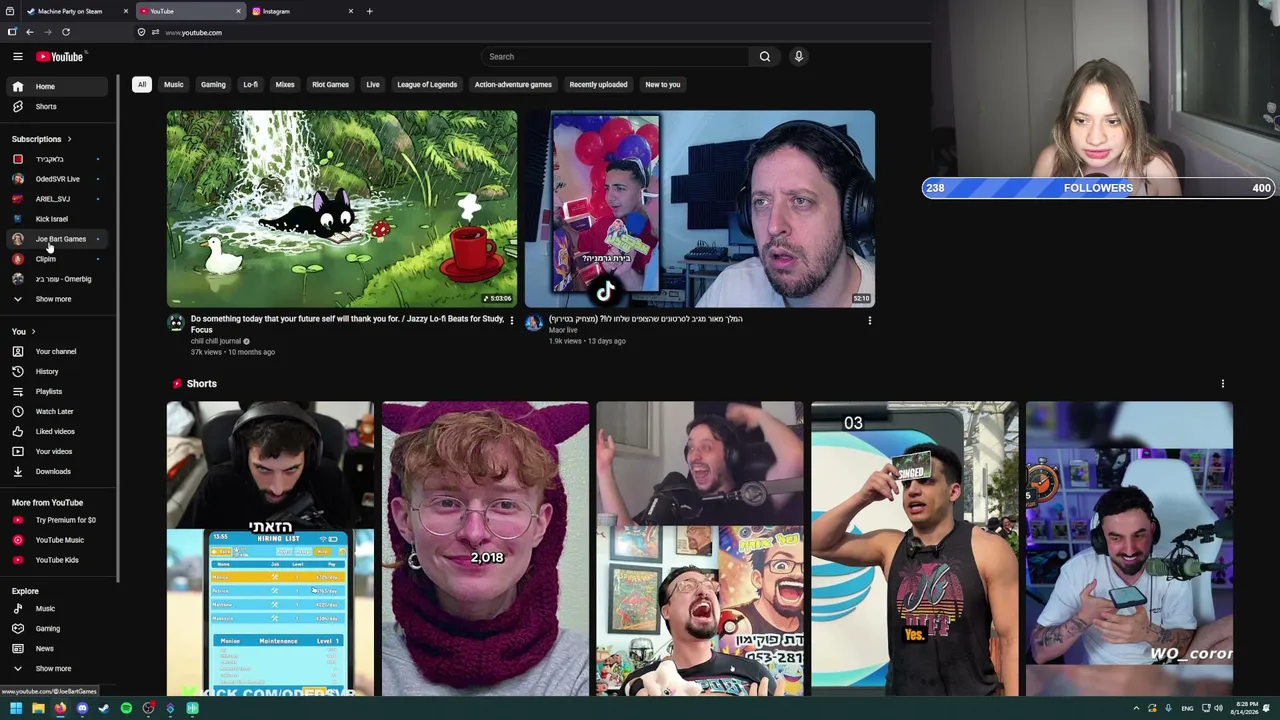1280x720 pixels.
Task: Open the Kick Israel subscription
Action: [x=56, y=219]
